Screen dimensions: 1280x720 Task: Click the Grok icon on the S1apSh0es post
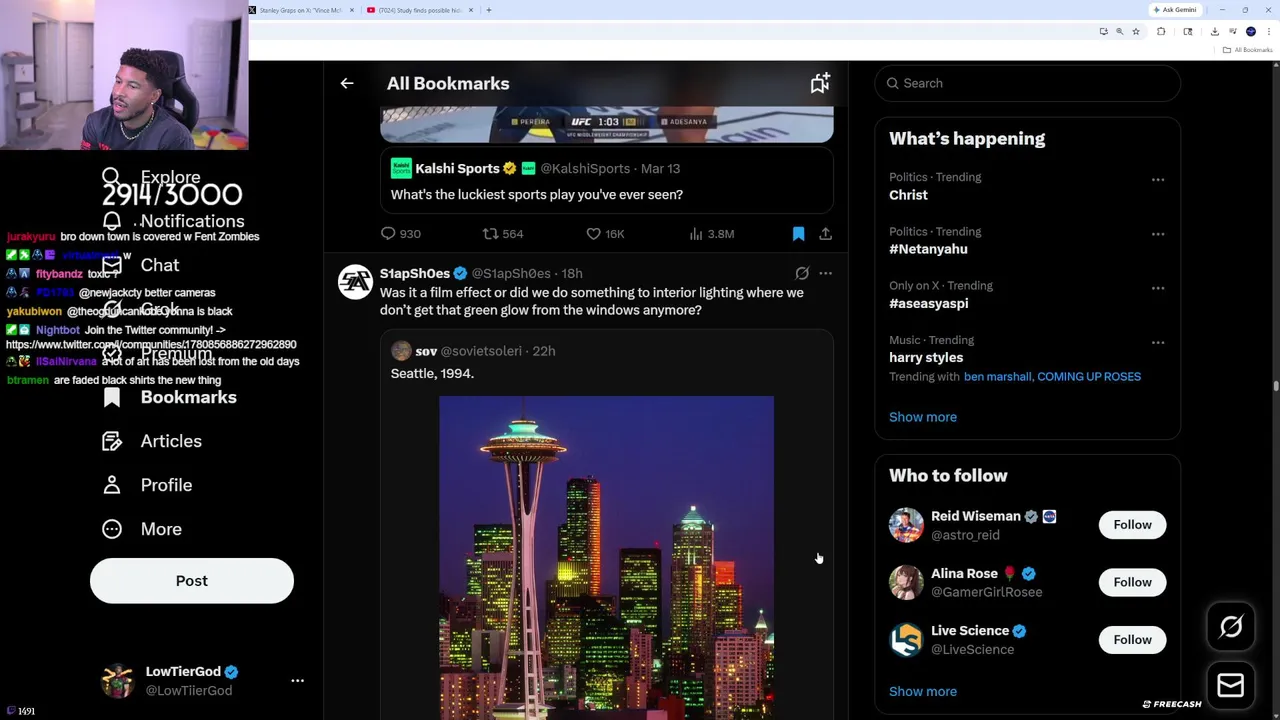pos(802,273)
